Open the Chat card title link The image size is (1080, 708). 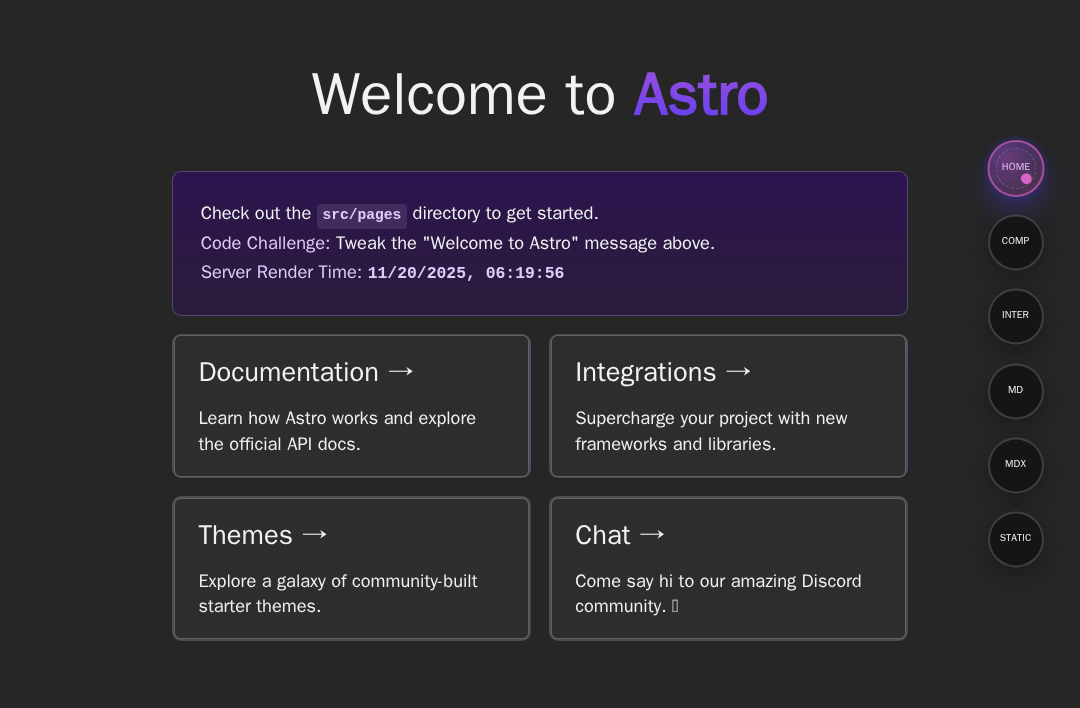click(602, 535)
